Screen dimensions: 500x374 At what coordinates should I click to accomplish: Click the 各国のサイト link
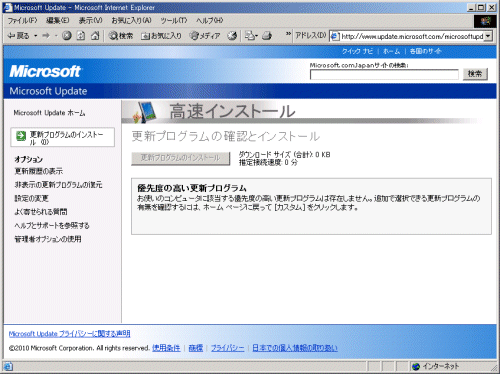click(x=426, y=51)
